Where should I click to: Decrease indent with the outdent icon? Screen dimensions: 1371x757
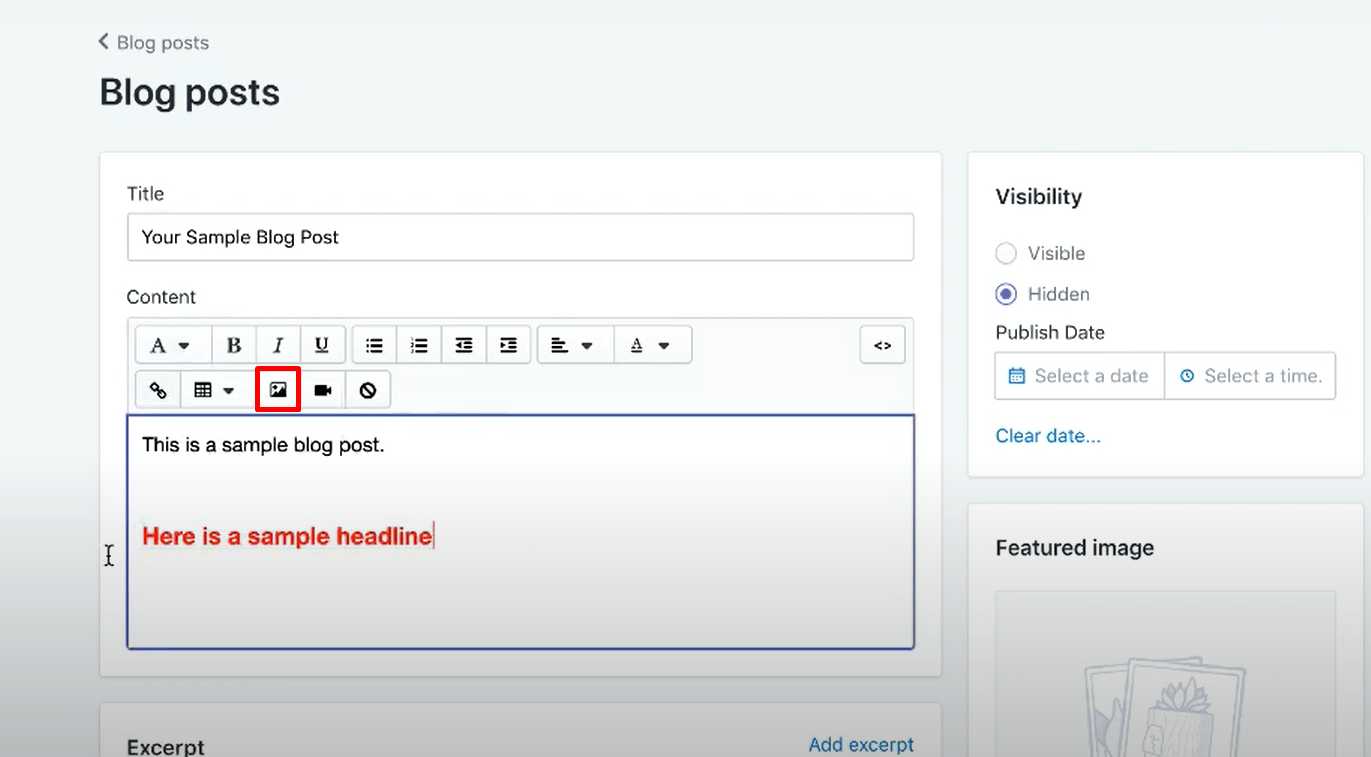coord(464,345)
